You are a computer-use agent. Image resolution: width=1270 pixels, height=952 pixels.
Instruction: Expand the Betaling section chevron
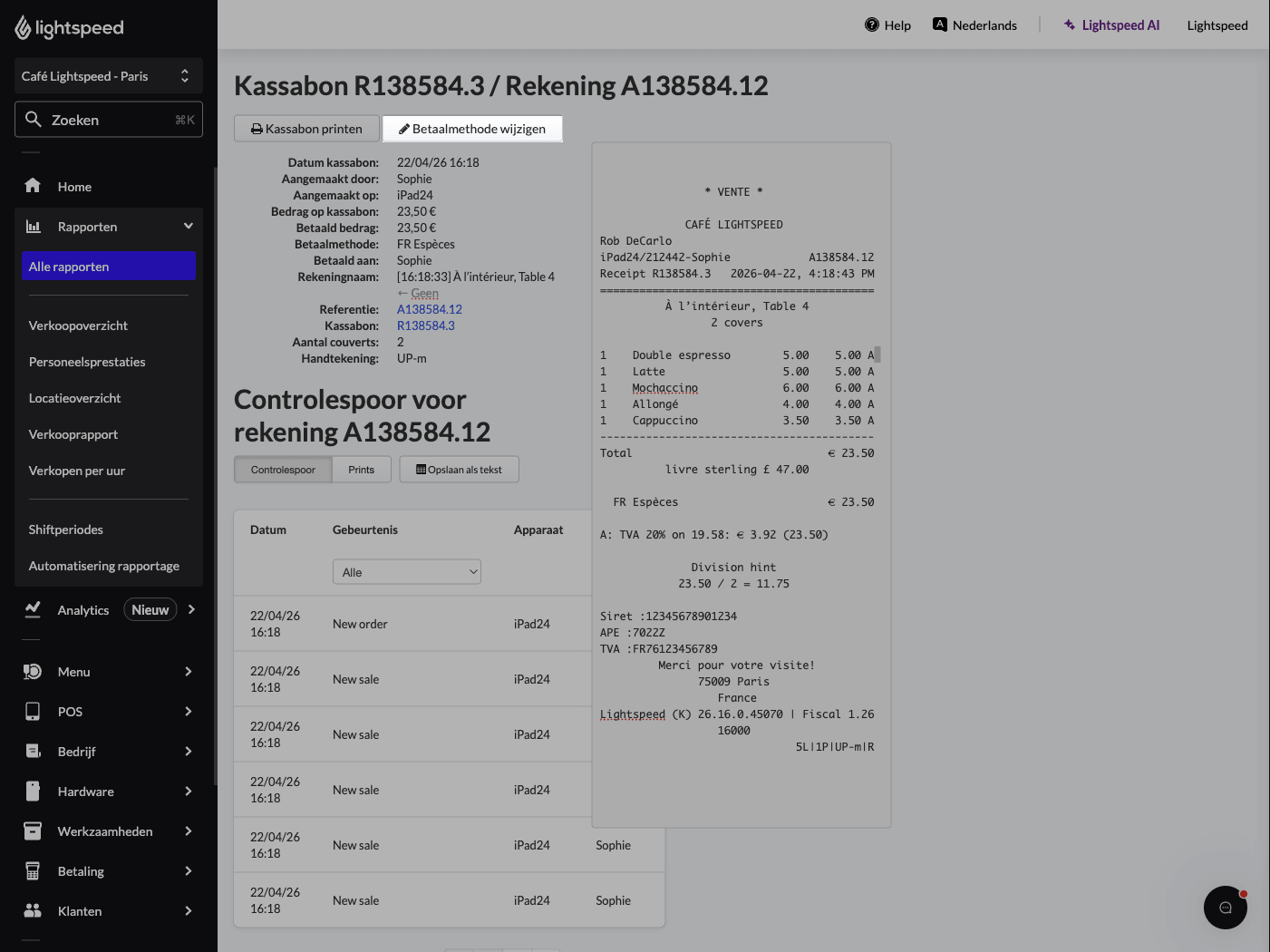point(189,871)
